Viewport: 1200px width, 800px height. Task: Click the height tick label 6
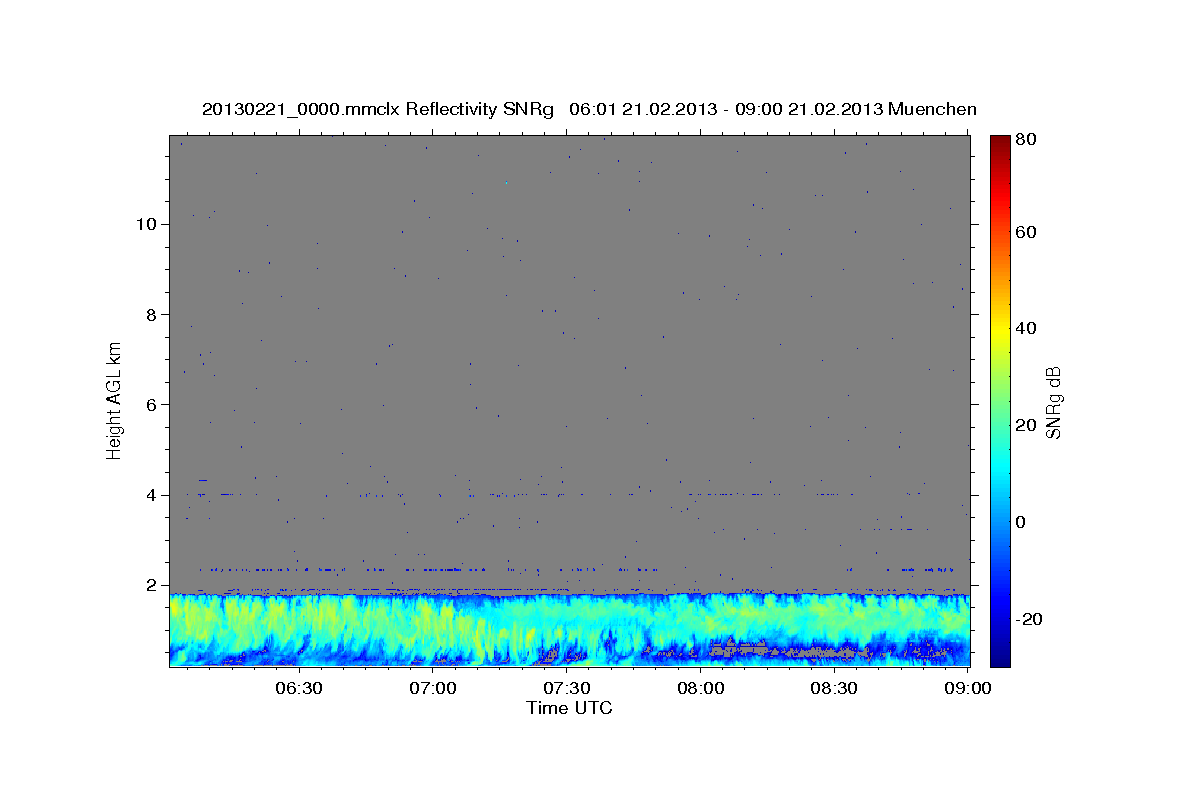click(x=152, y=404)
